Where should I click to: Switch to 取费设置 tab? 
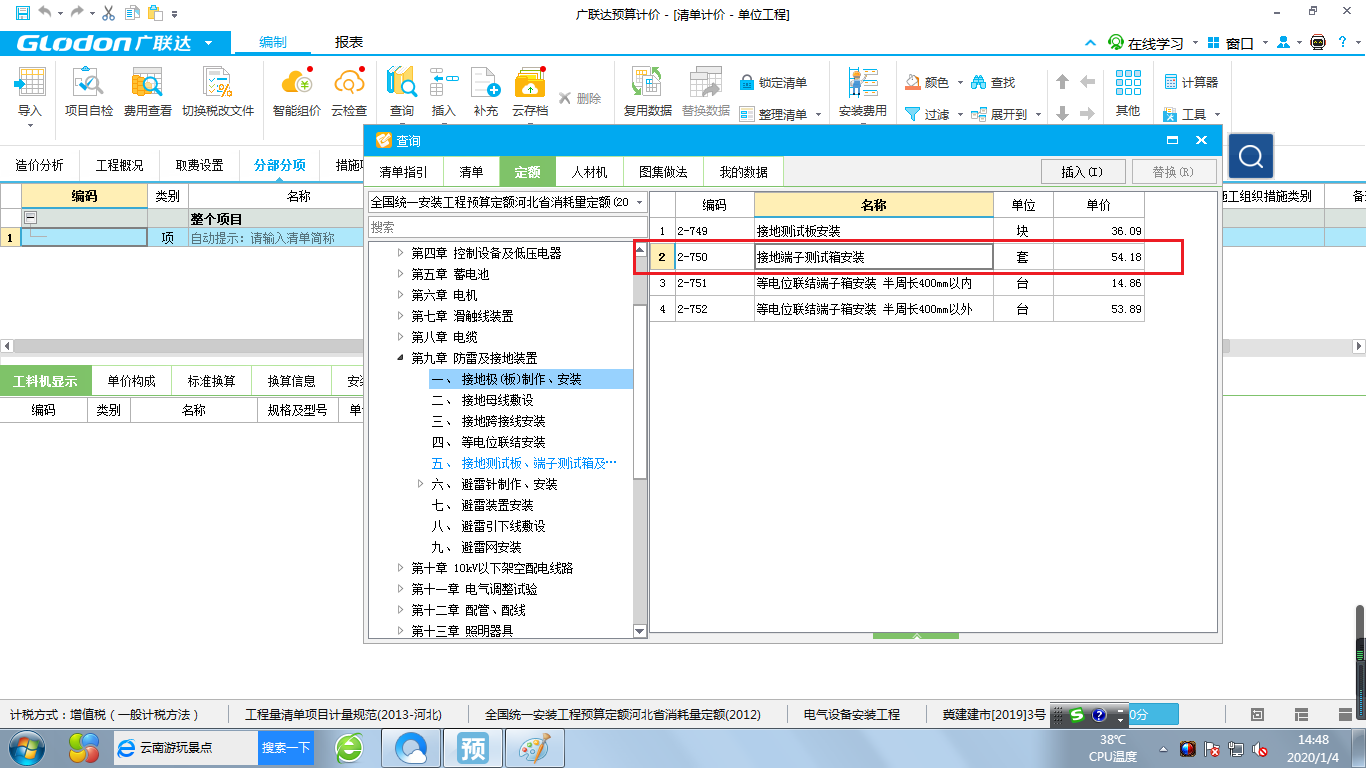(x=199, y=165)
